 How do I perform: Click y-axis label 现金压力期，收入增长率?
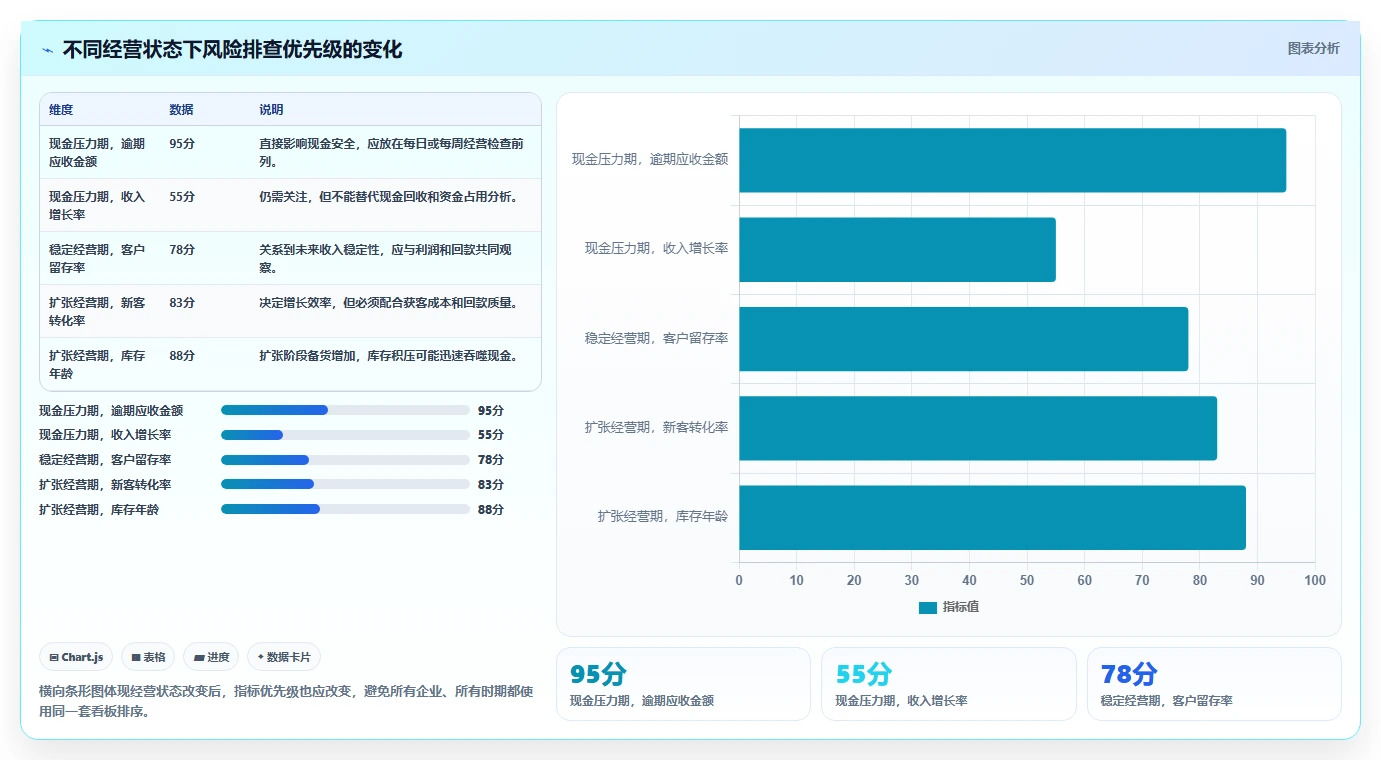tap(656, 248)
